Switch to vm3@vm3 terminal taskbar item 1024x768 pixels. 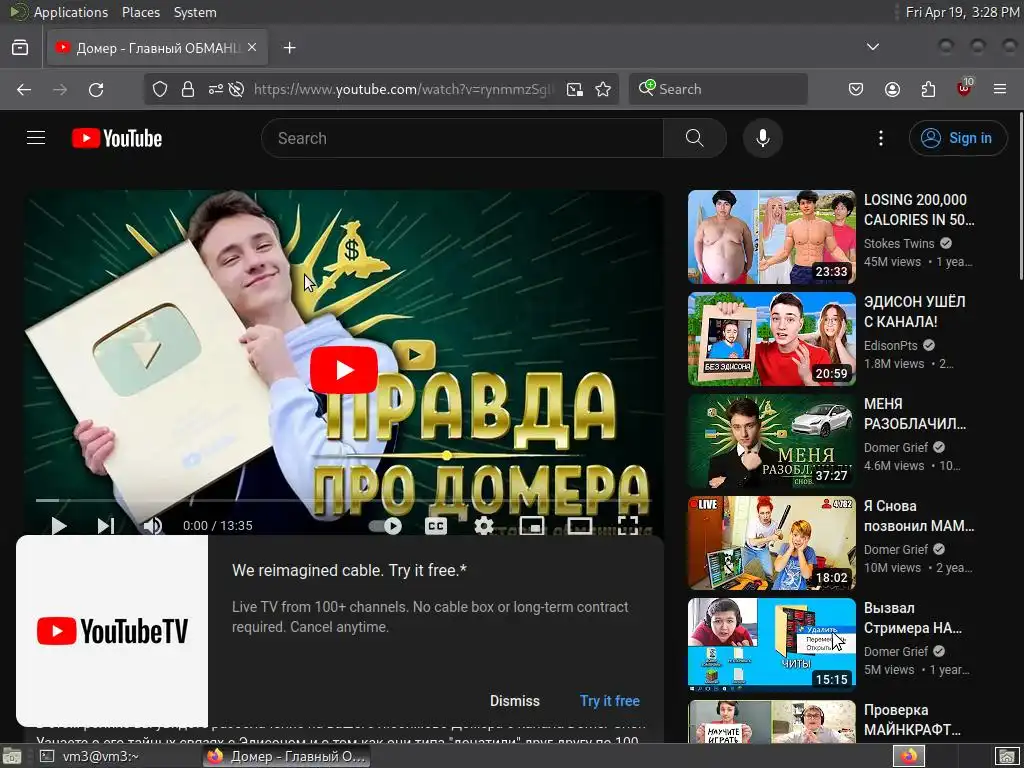click(89, 756)
